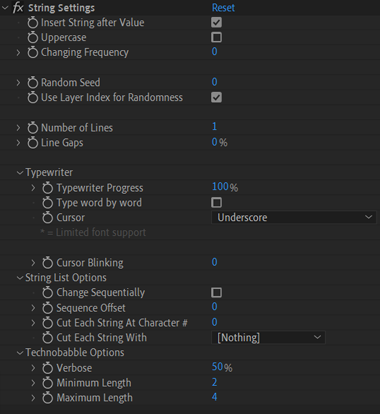Open the Cut Each String With dropdown

pyautogui.click(x=268, y=337)
